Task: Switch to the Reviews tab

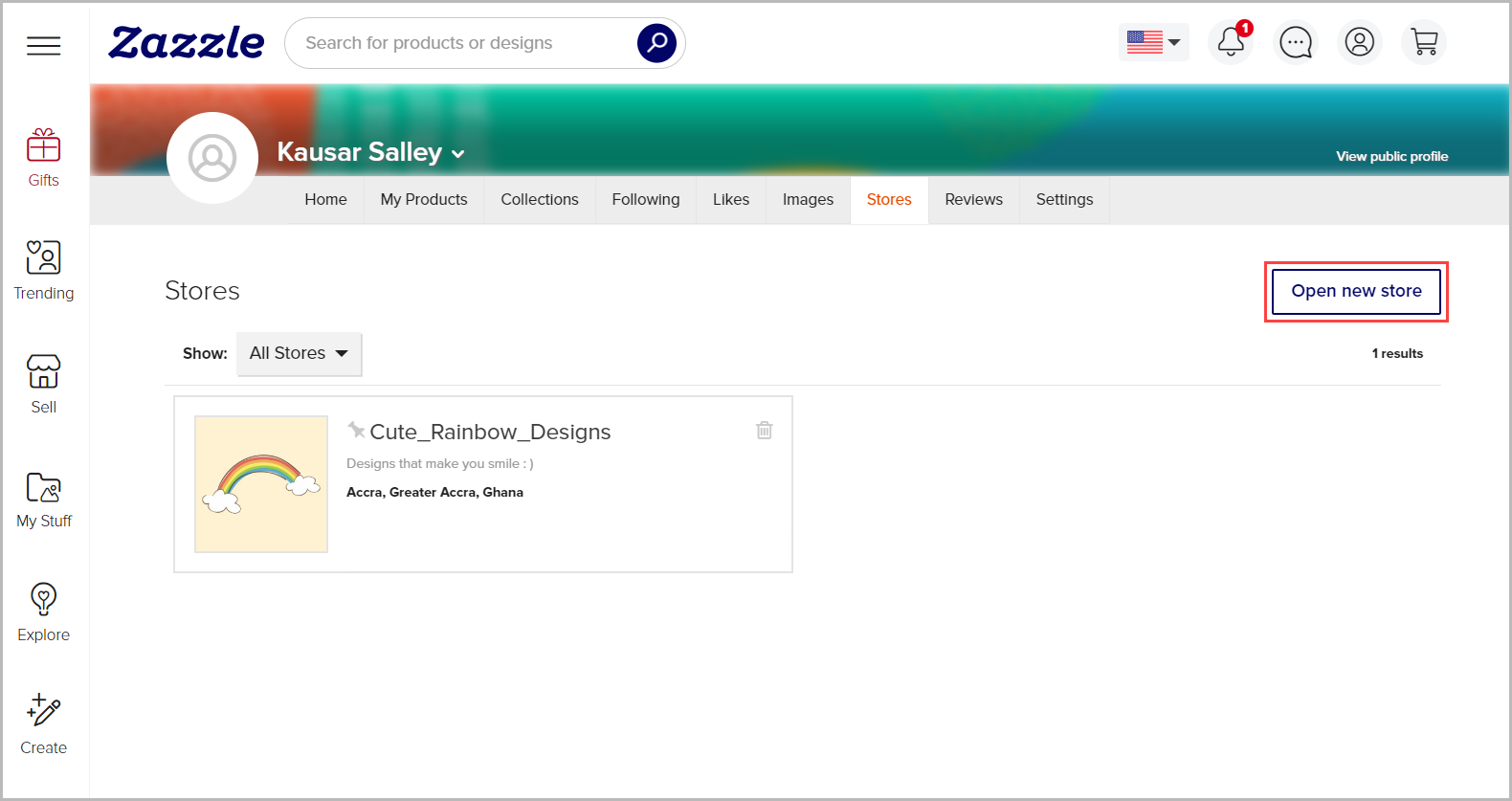Action: click(974, 200)
